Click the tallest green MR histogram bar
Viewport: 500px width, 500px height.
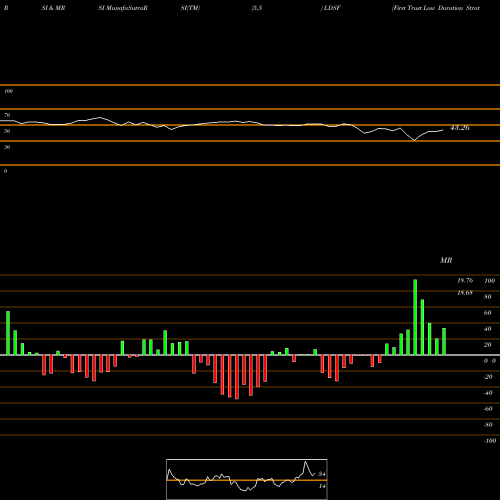point(415,317)
